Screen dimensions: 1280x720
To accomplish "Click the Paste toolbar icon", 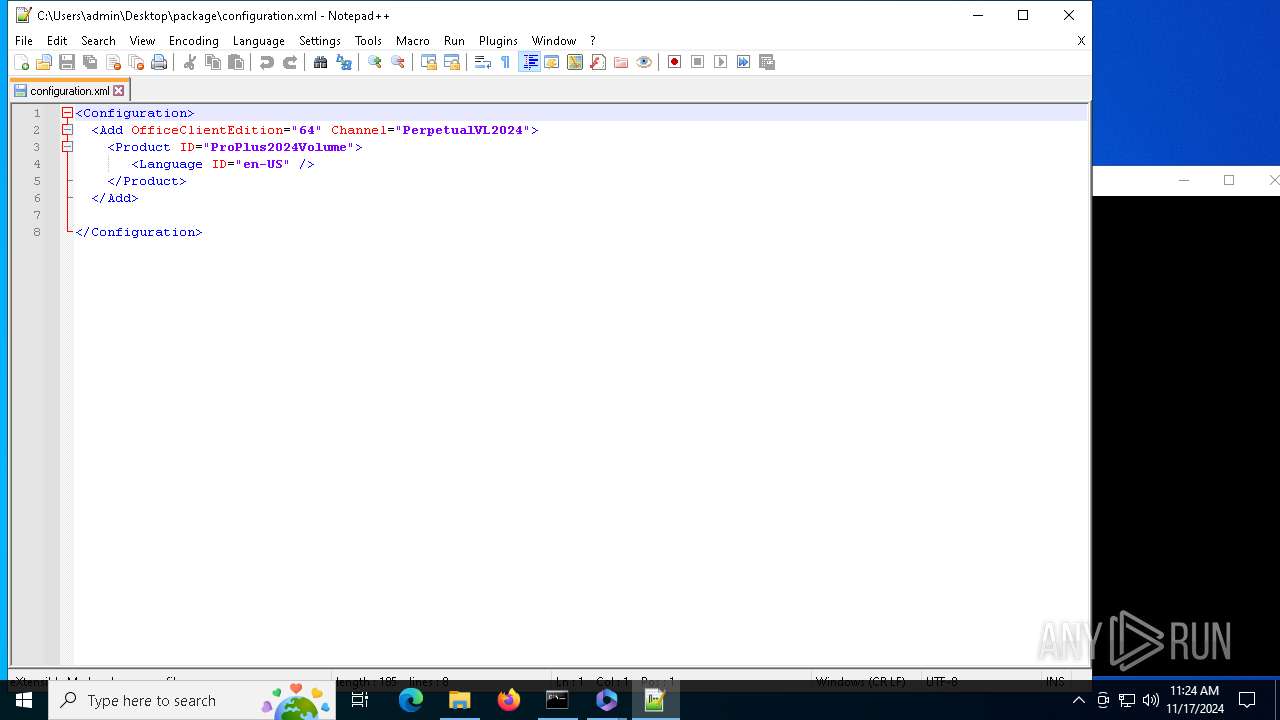I will pyautogui.click(x=236, y=62).
